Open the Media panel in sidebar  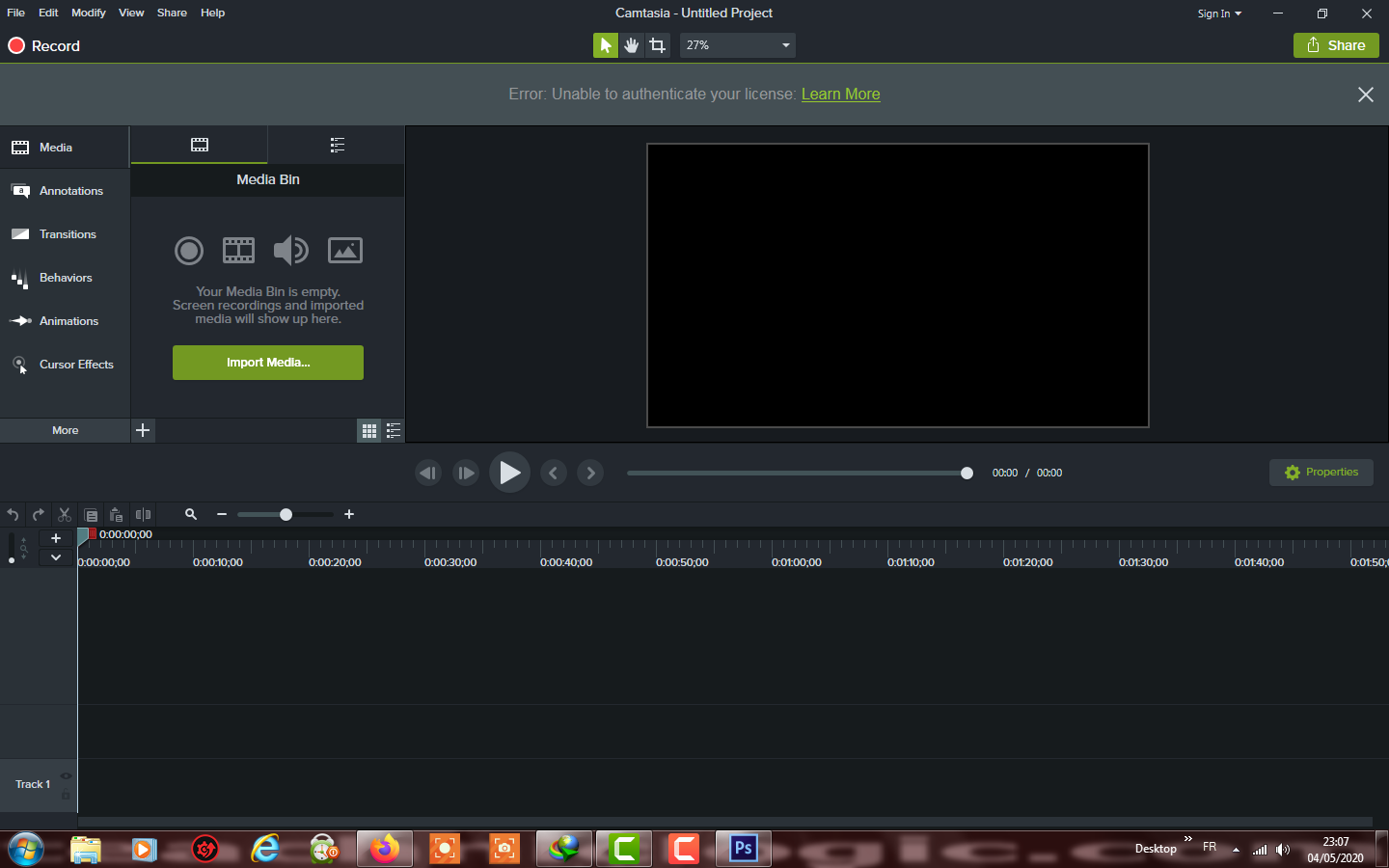click(65, 148)
